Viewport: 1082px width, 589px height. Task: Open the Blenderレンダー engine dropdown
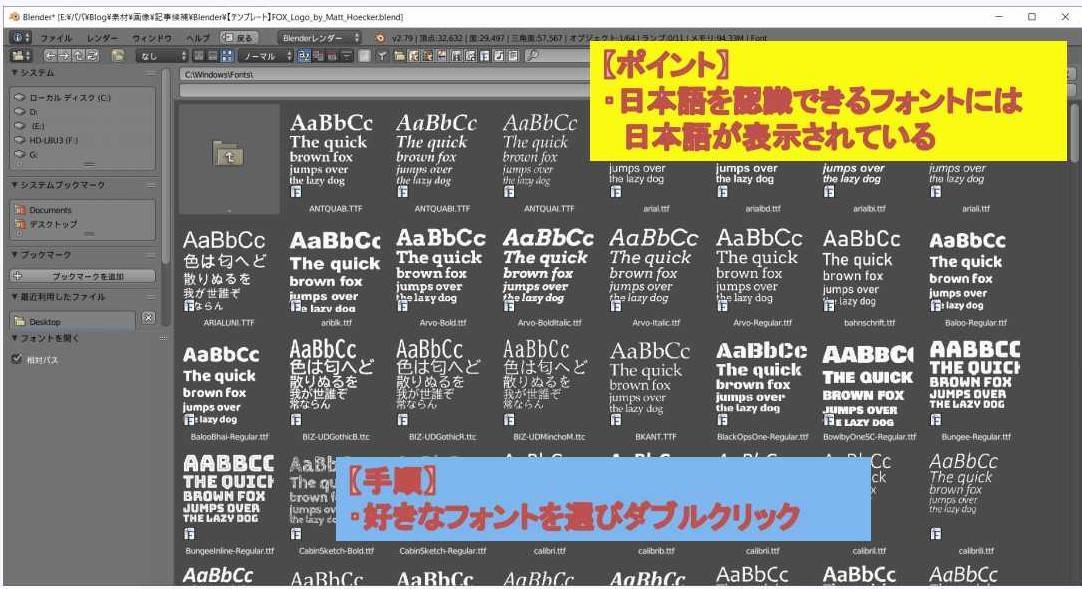(319, 38)
